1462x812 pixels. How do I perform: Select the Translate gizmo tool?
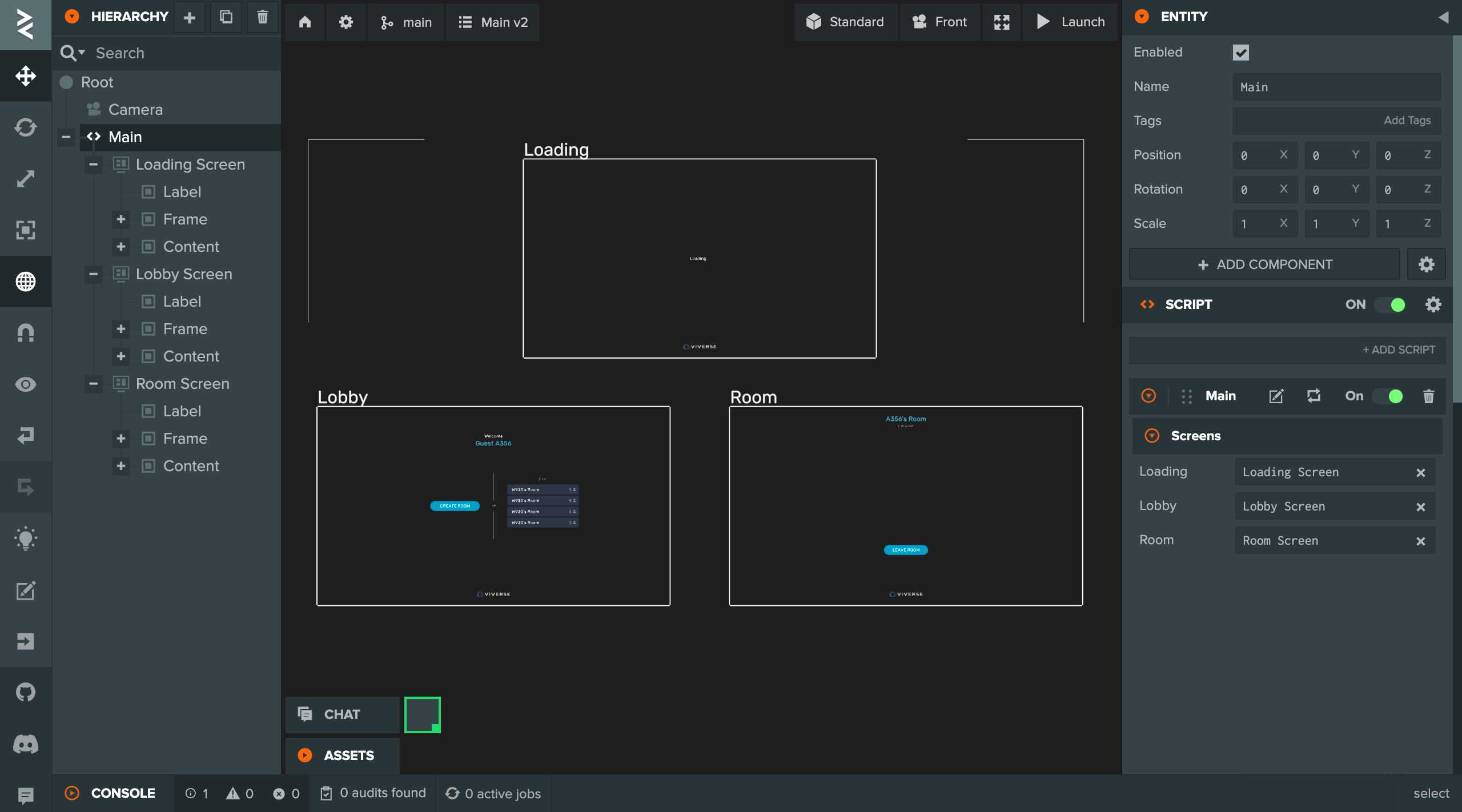pyautogui.click(x=26, y=76)
